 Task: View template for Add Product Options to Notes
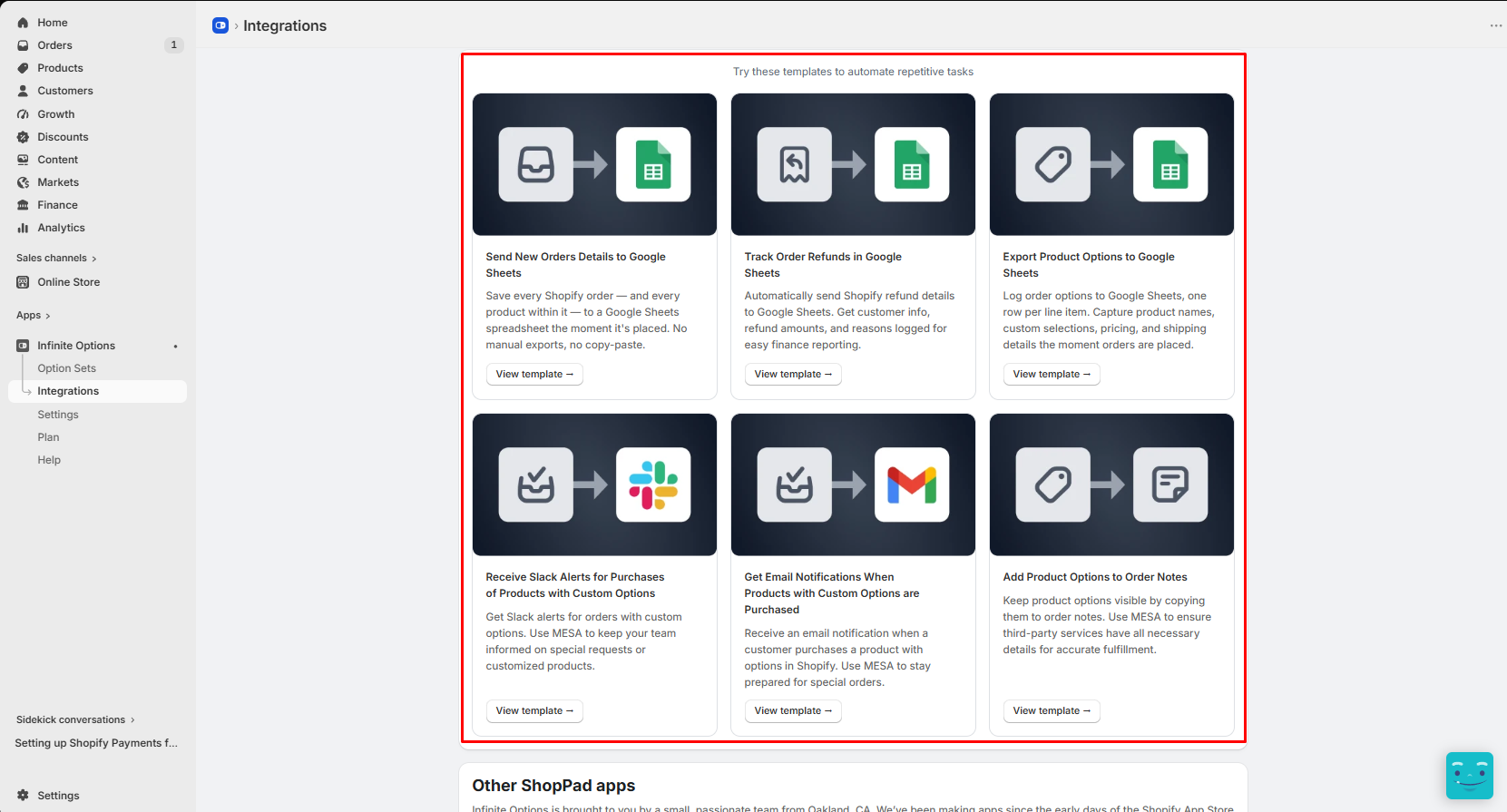point(1052,711)
